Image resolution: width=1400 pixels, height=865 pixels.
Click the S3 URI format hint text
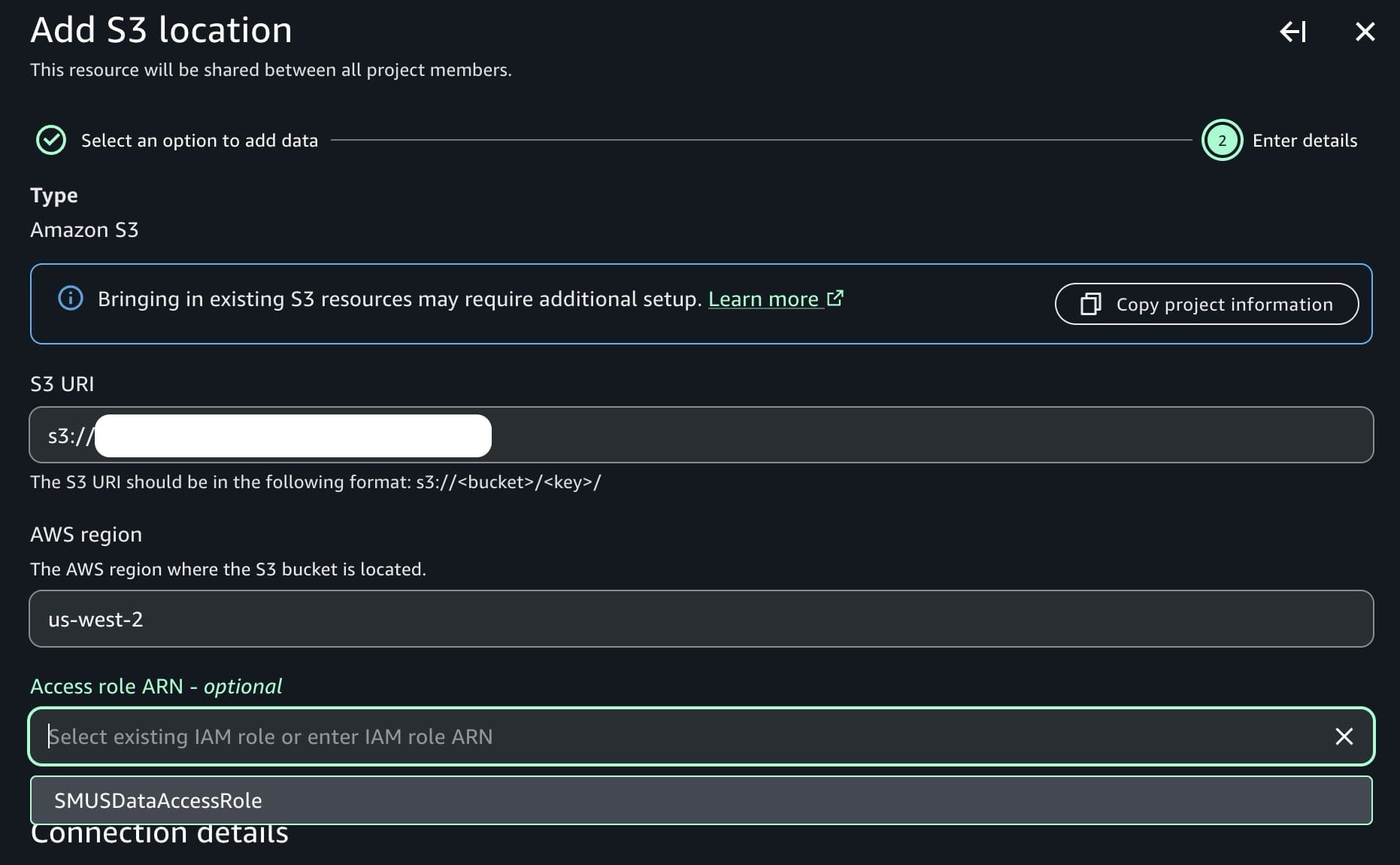pyautogui.click(x=315, y=482)
